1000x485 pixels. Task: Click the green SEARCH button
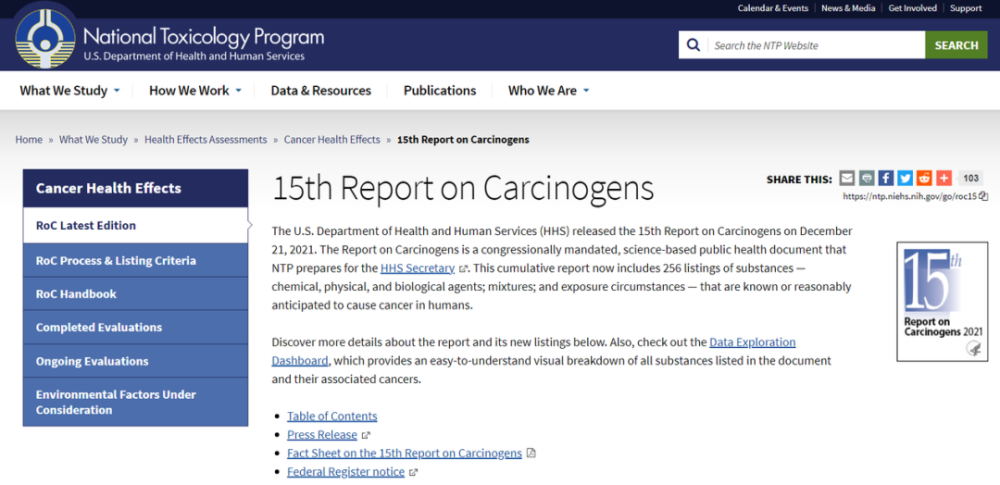click(956, 45)
